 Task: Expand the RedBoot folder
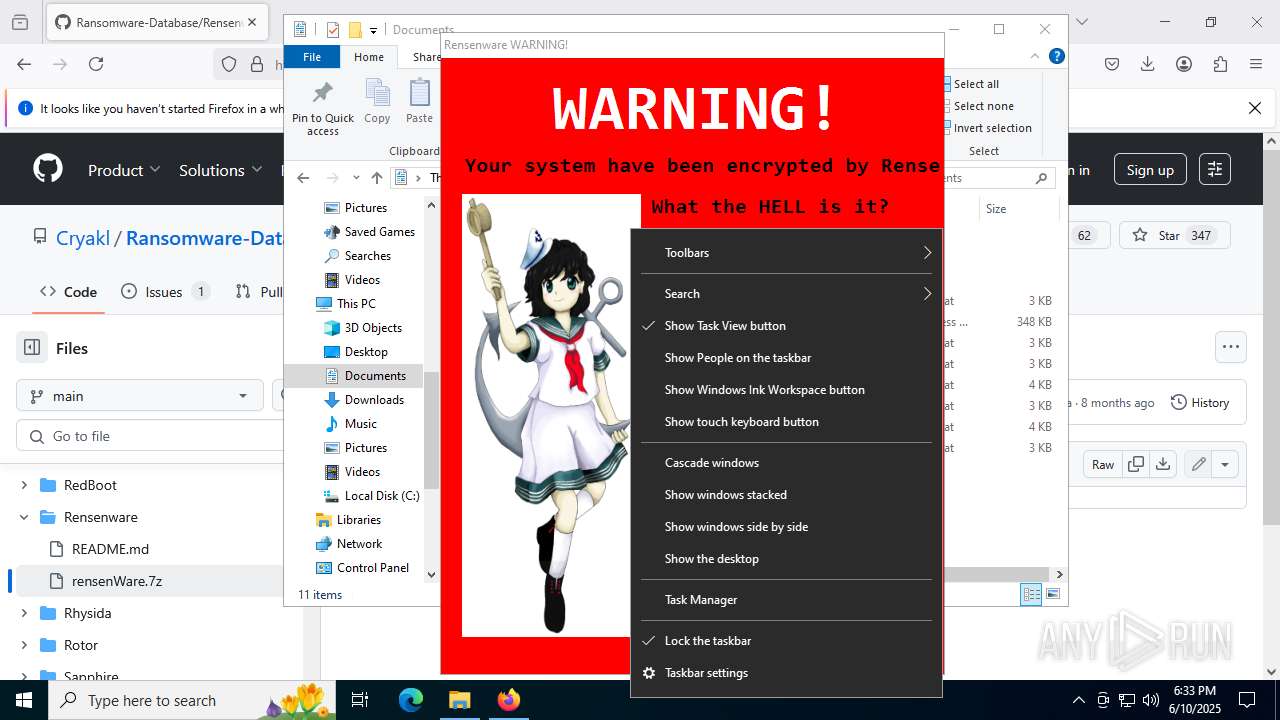pos(24,485)
